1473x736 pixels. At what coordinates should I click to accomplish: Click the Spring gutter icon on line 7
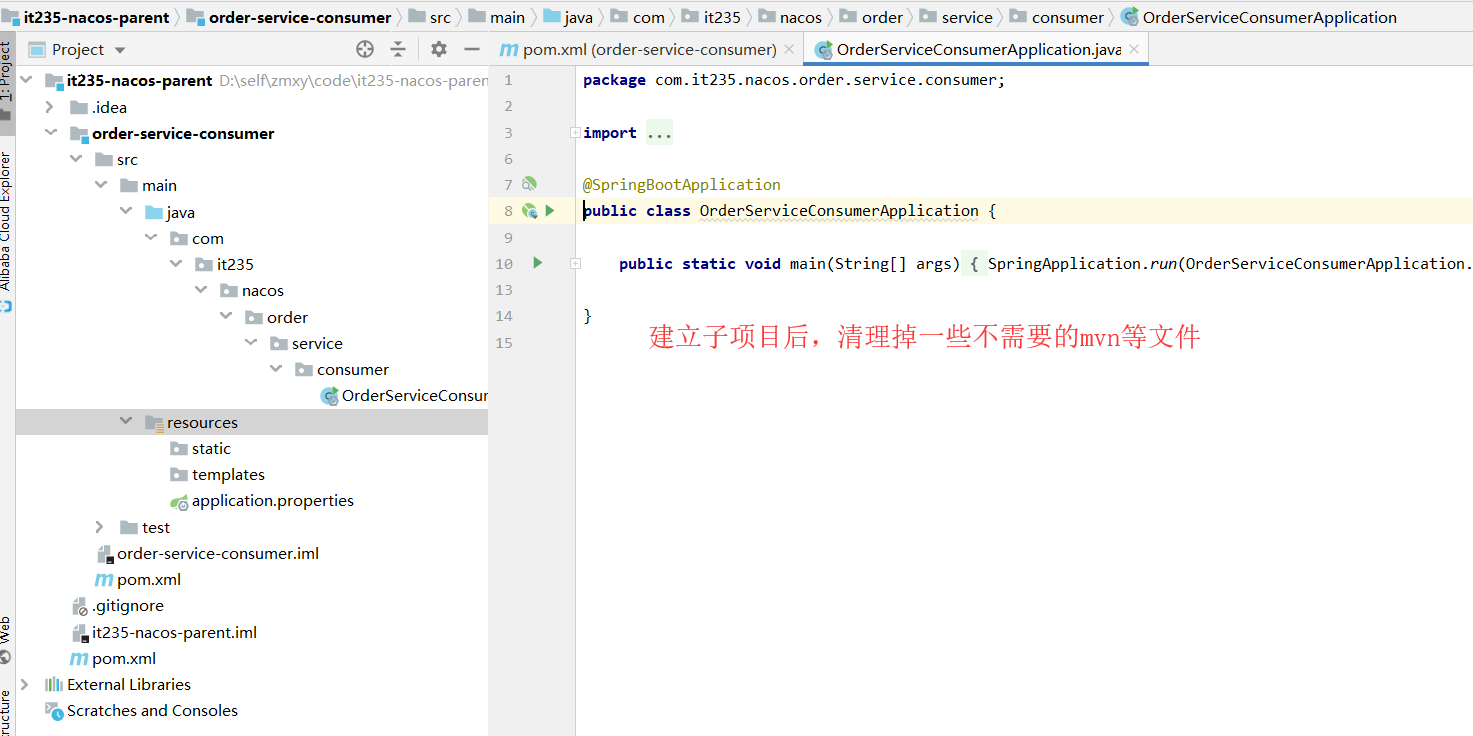[x=530, y=184]
